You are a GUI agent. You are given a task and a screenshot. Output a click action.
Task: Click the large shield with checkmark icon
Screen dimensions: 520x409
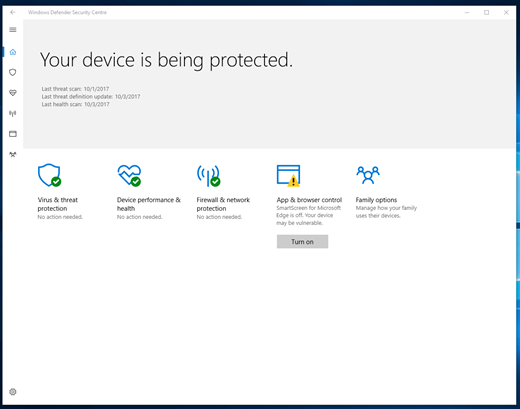click(49, 175)
